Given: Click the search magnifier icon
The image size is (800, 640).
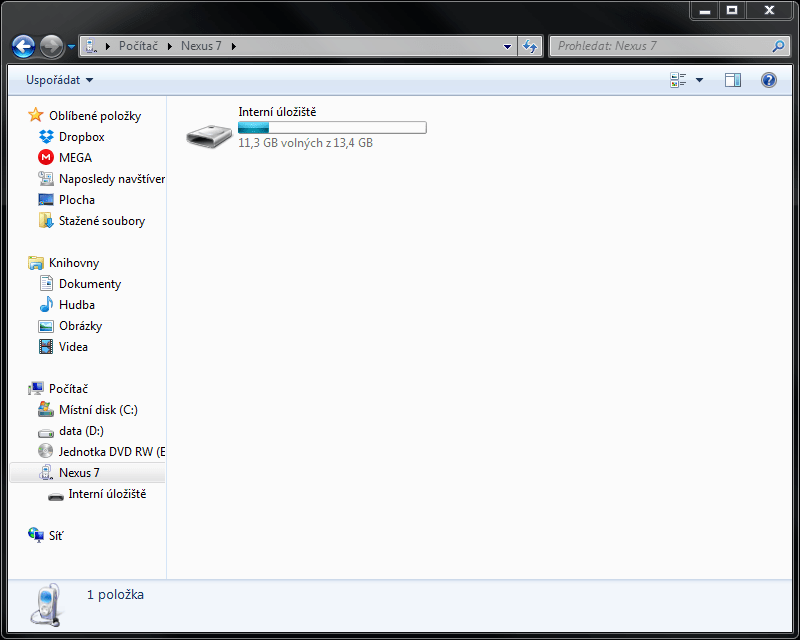Looking at the screenshot, I should coord(778,46).
